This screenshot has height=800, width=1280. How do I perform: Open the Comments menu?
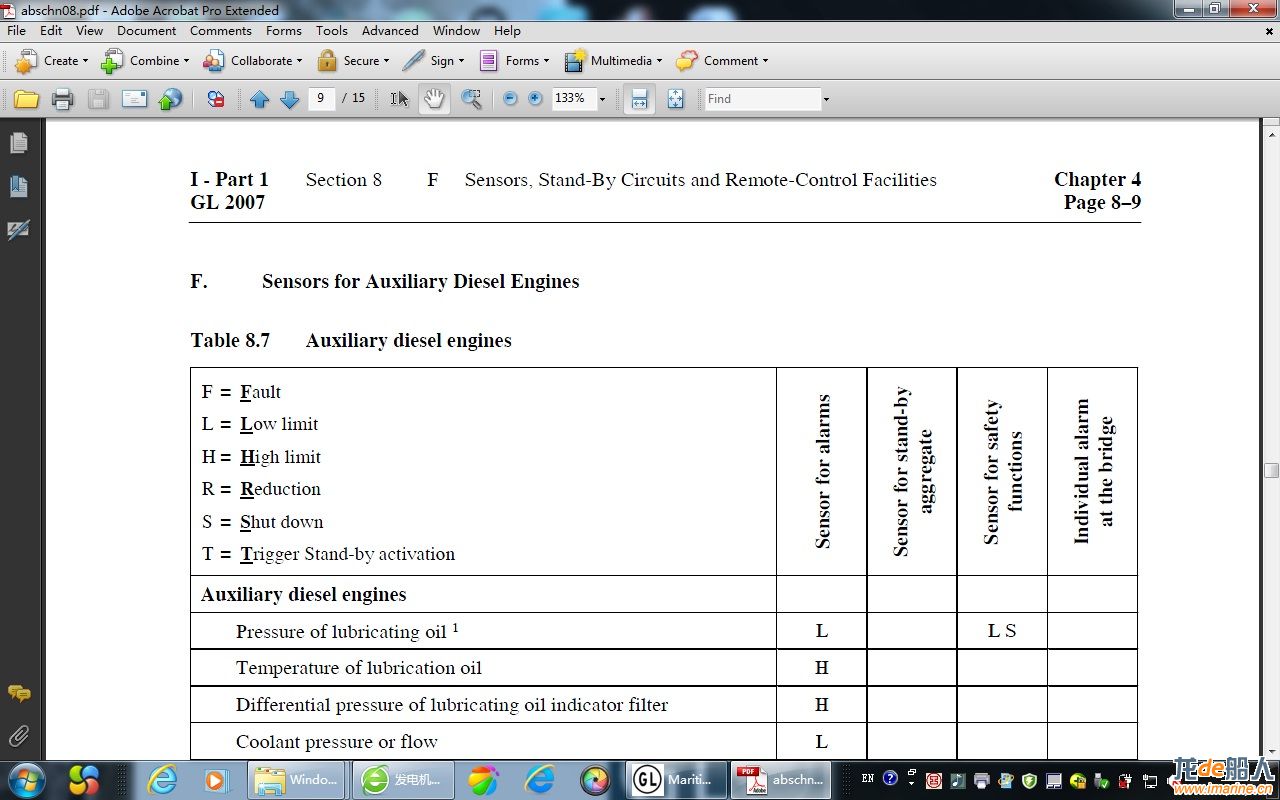point(221,31)
